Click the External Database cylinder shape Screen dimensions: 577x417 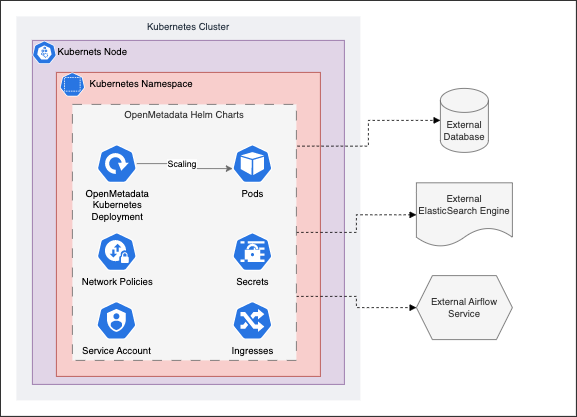[464, 120]
